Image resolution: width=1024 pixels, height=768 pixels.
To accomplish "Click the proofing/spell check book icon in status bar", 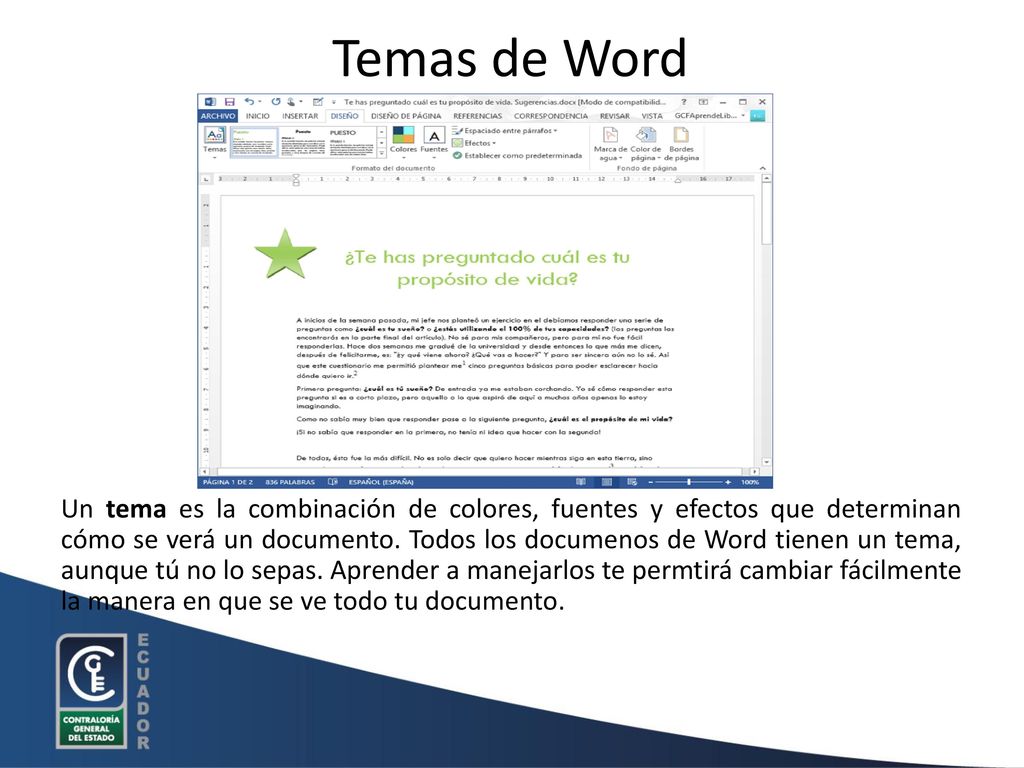I will pos(332,482).
